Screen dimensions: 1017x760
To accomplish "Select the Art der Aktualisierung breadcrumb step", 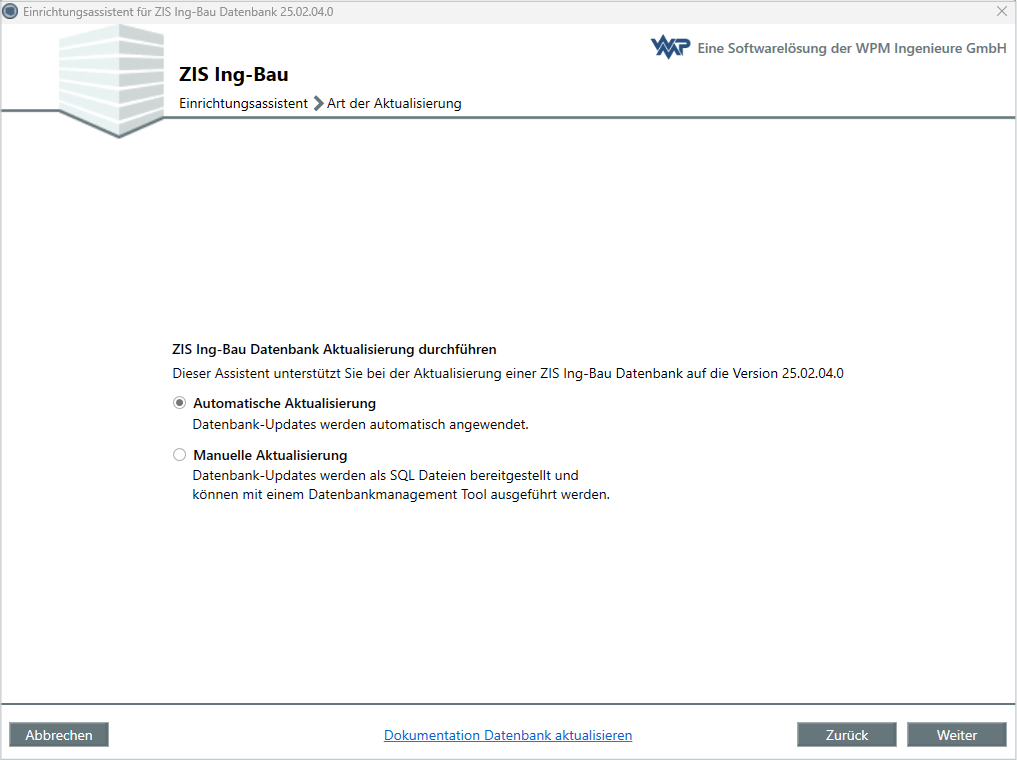I will pyautogui.click(x=394, y=103).
